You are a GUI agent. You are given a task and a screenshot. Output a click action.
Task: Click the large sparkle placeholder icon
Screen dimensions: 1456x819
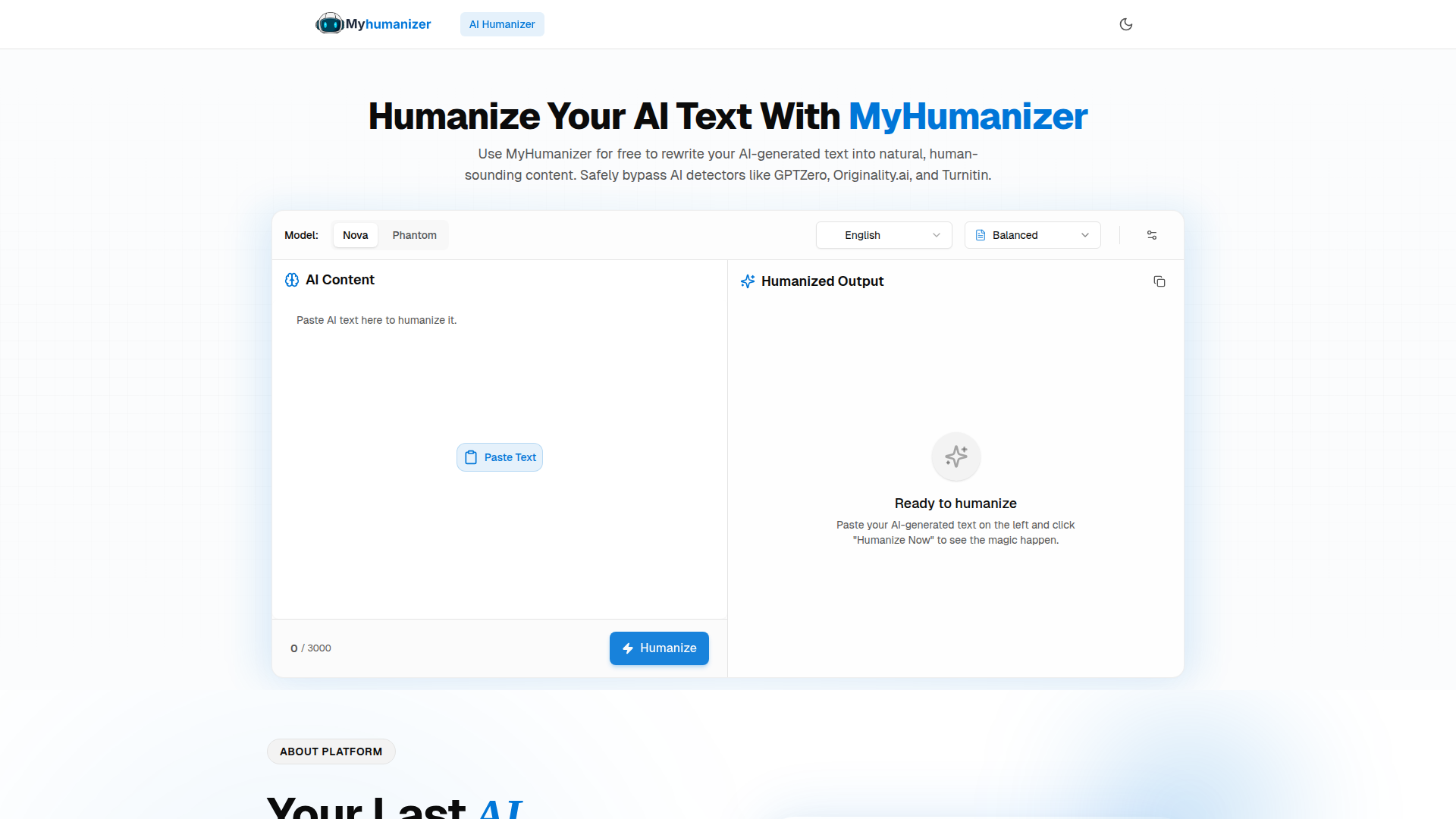(x=955, y=457)
